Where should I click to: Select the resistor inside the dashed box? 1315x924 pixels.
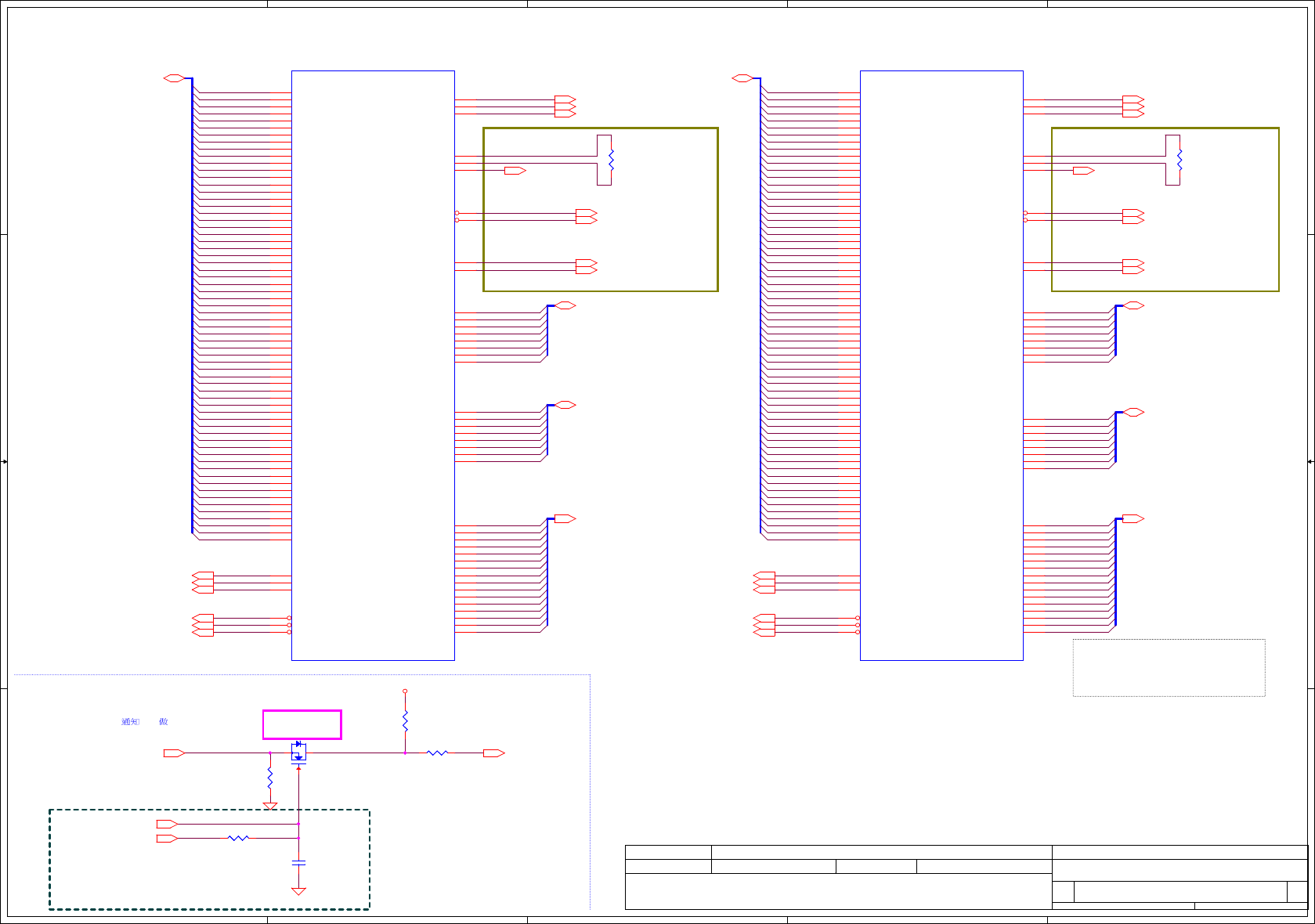pyautogui.click(x=238, y=838)
